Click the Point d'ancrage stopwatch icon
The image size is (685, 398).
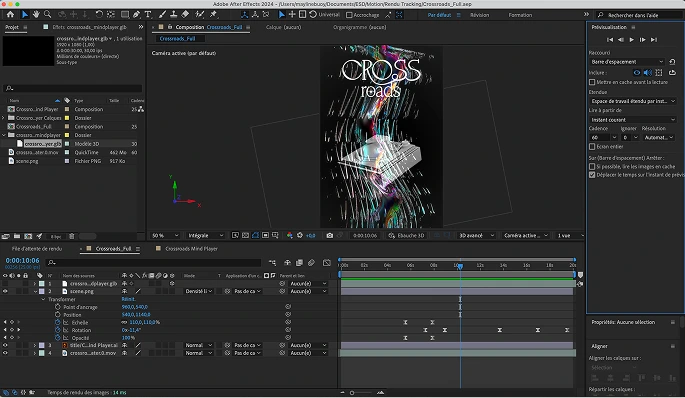pyautogui.click(x=57, y=307)
